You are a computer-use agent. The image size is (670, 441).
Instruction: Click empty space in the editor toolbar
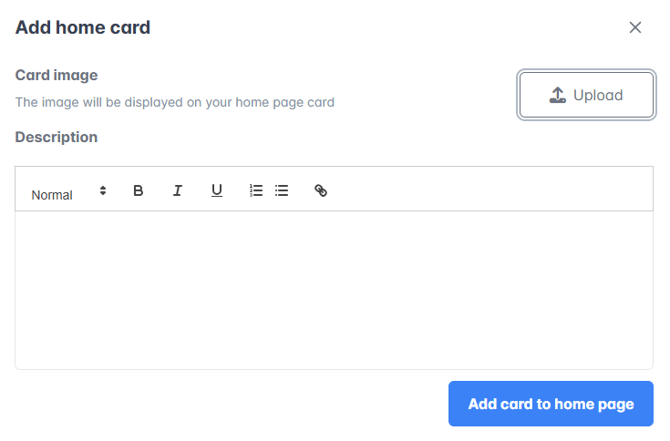pos(480,190)
